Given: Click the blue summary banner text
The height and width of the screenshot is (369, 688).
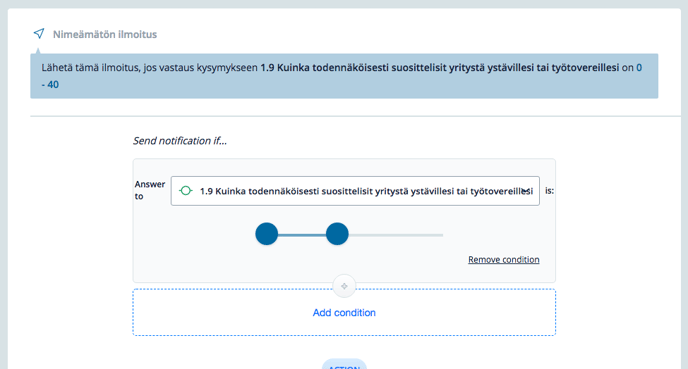Looking at the screenshot, I should (x=344, y=76).
